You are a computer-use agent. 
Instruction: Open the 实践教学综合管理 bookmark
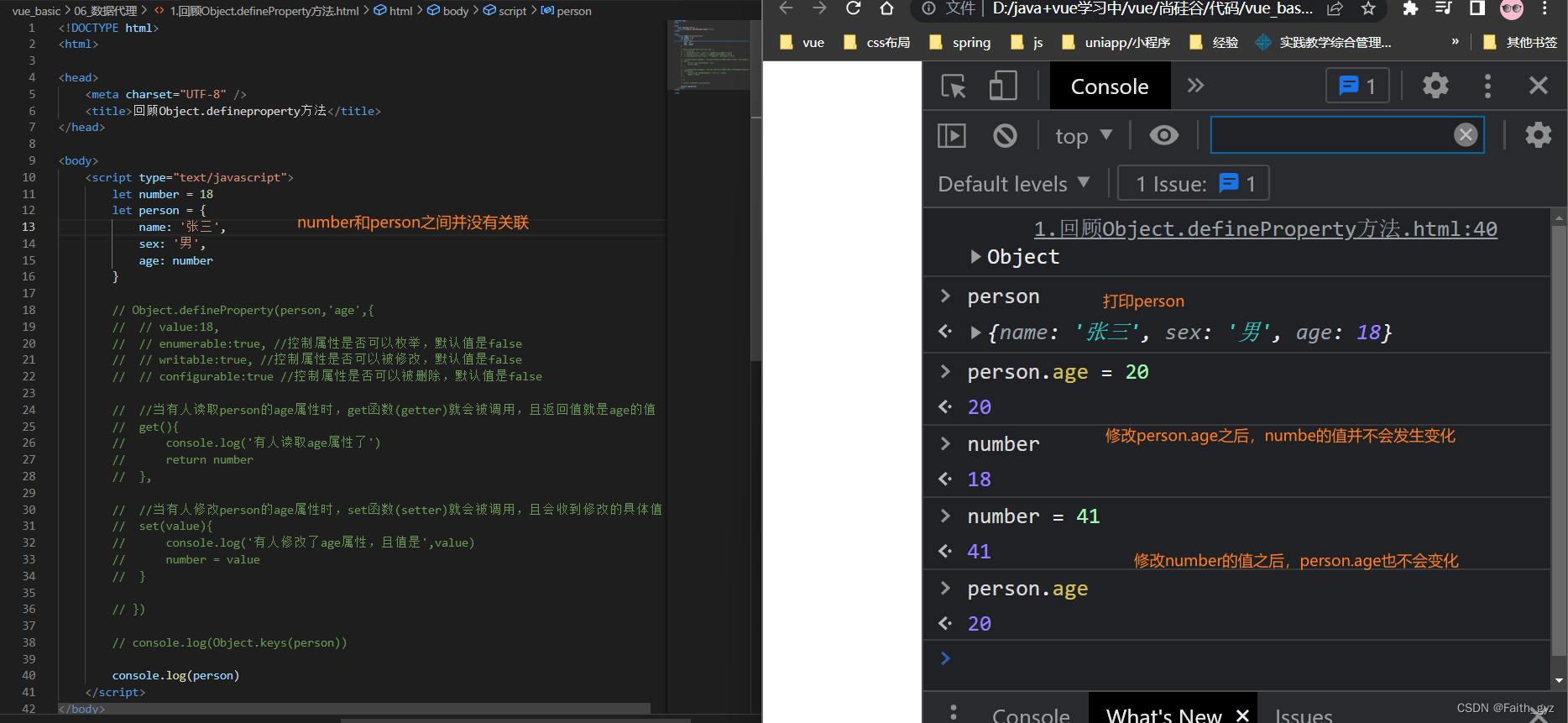(x=1323, y=42)
